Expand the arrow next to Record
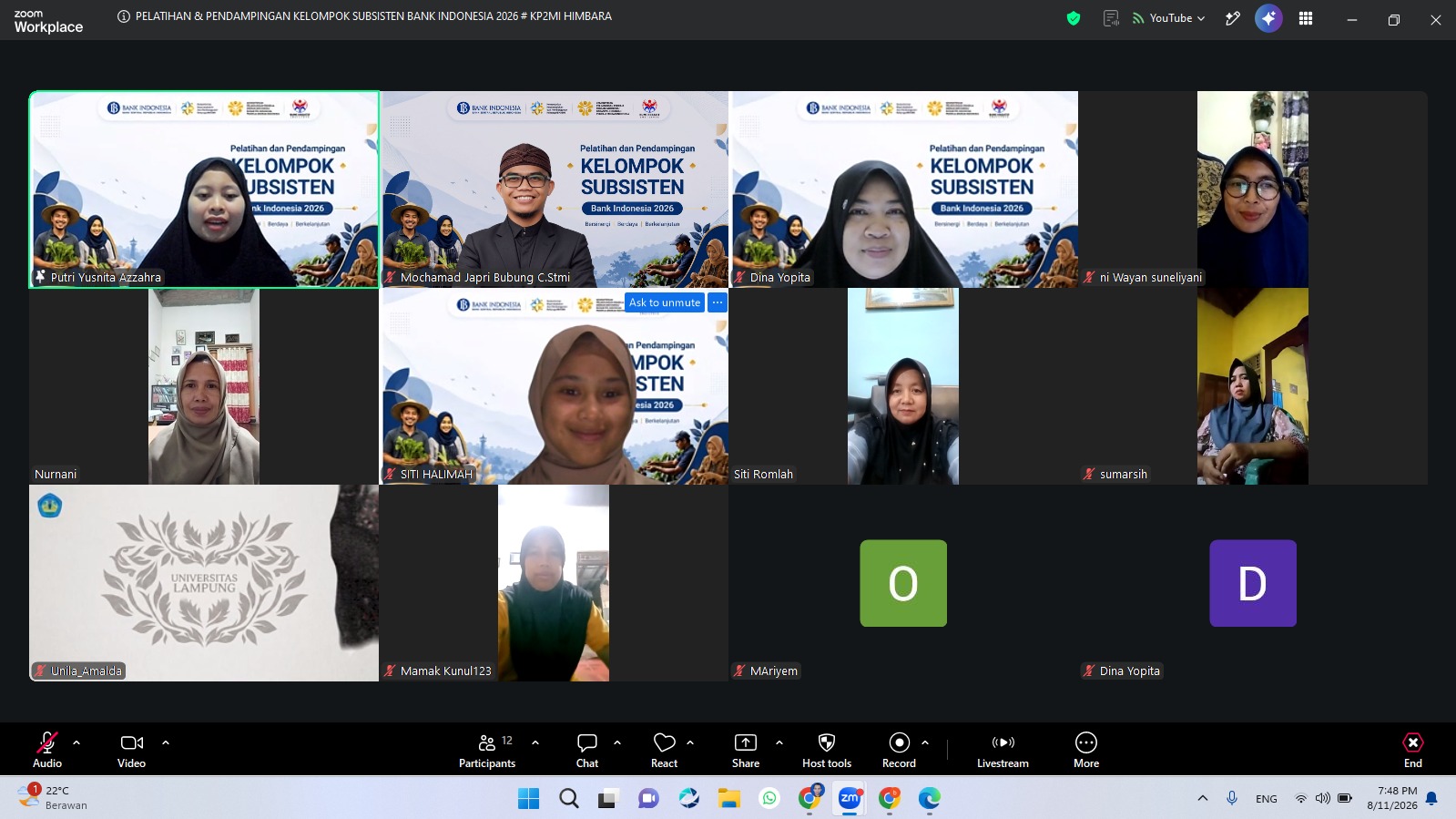Image resolution: width=1456 pixels, height=819 pixels. pos(925,742)
